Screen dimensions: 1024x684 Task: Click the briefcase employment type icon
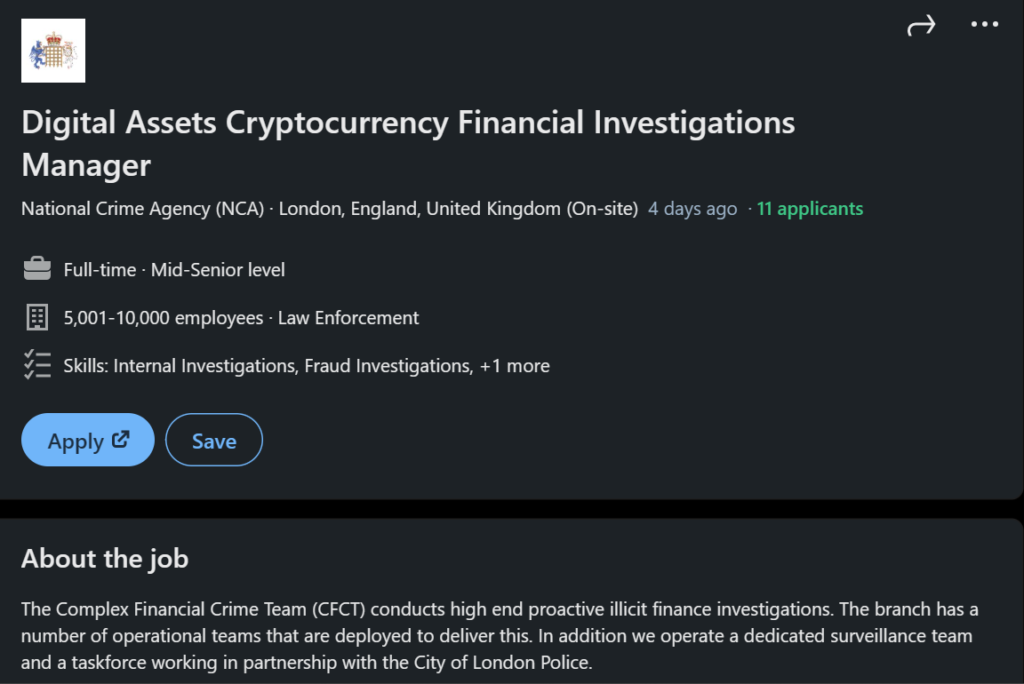(x=36, y=269)
